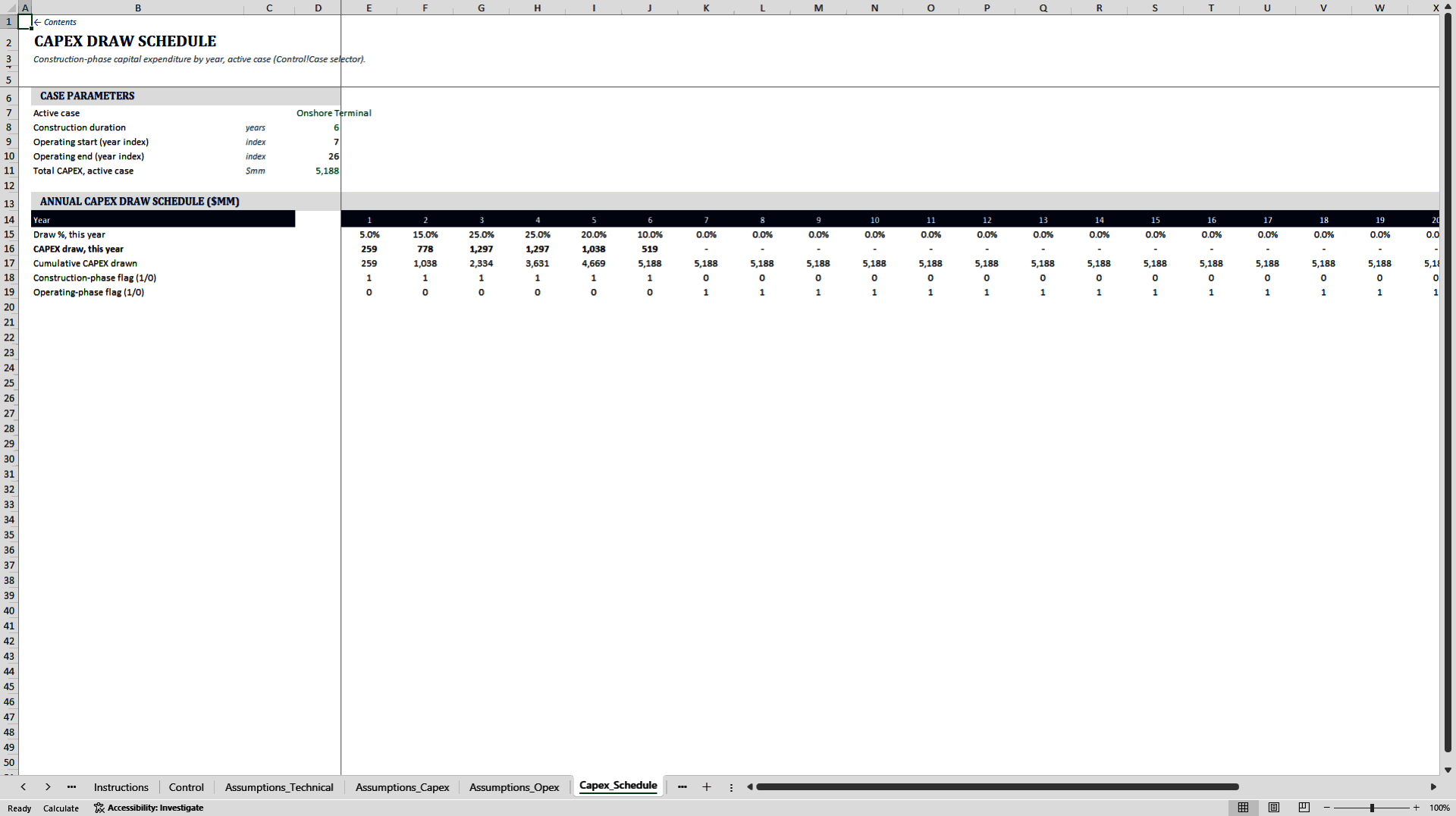Switch to Normal view icon

pyautogui.click(x=1243, y=808)
